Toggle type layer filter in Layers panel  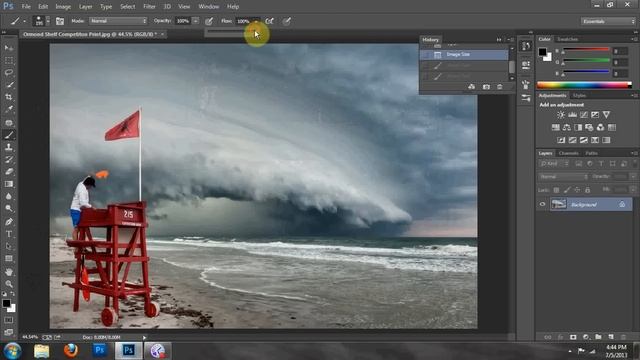coord(601,164)
